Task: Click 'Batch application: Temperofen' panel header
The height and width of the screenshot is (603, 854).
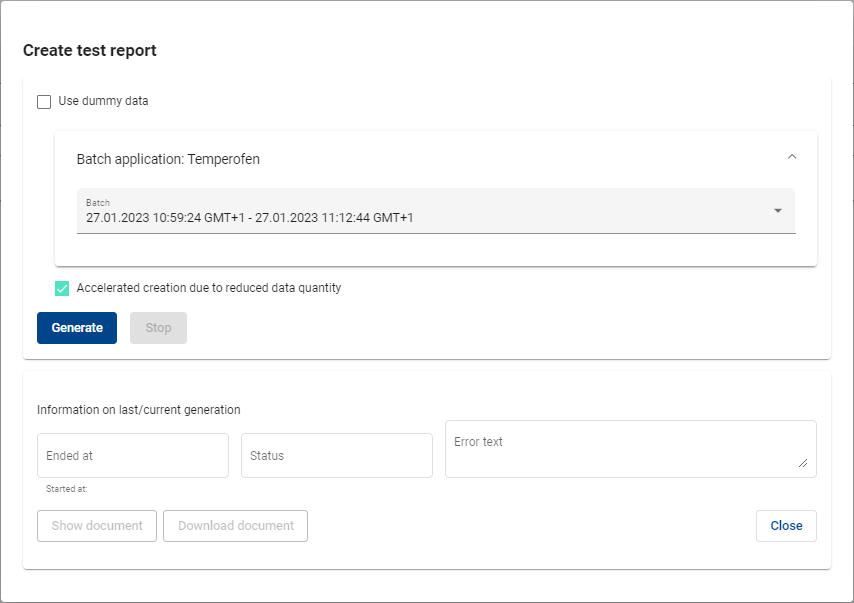Action: 168,159
